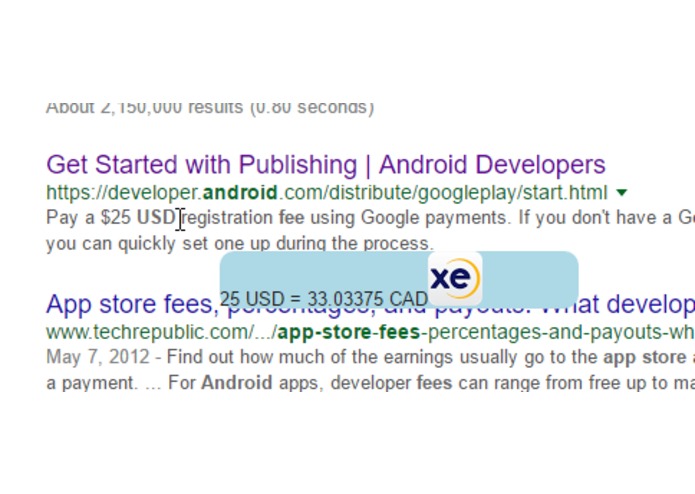The width and height of the screenshot is (695, 494).
Task: Click the 'May 7, 2012' snippet line
Action: [370, 357]
